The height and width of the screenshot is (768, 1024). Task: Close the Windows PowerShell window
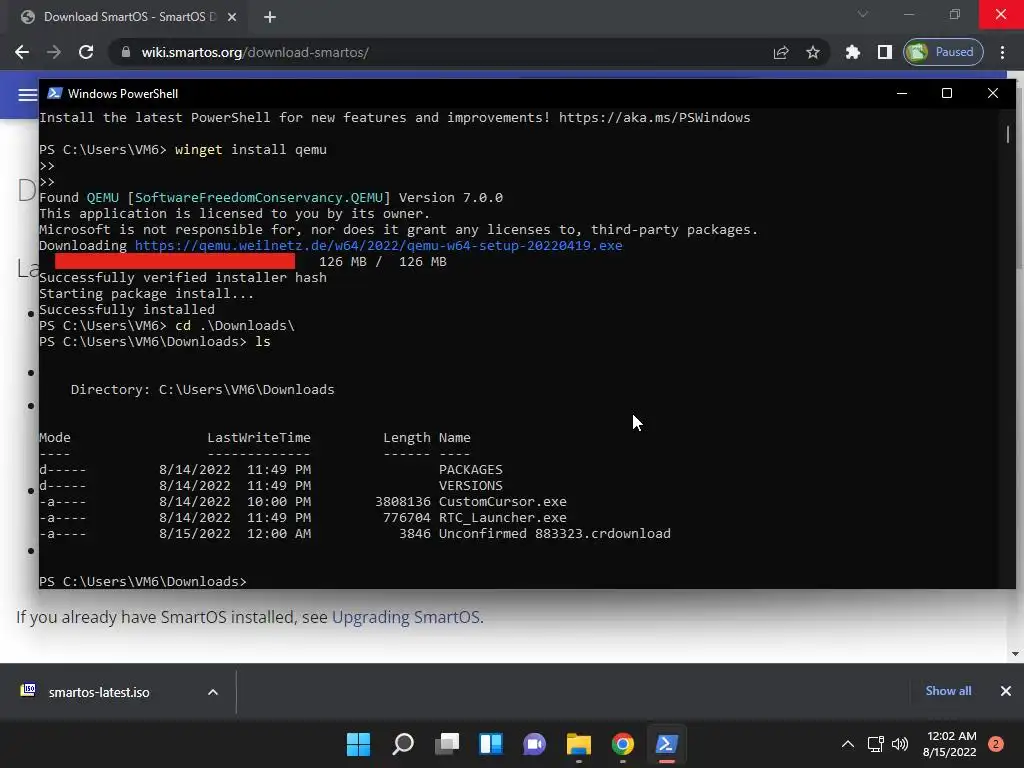click(x=993, y=93)
